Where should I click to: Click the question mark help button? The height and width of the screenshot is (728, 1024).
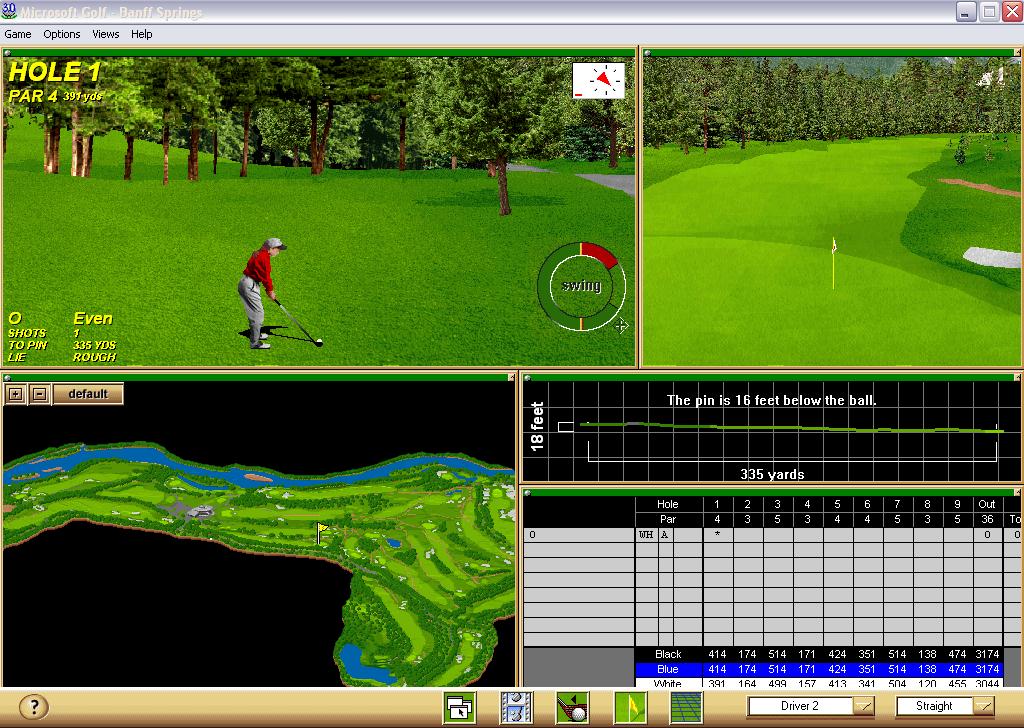[33, 706]
